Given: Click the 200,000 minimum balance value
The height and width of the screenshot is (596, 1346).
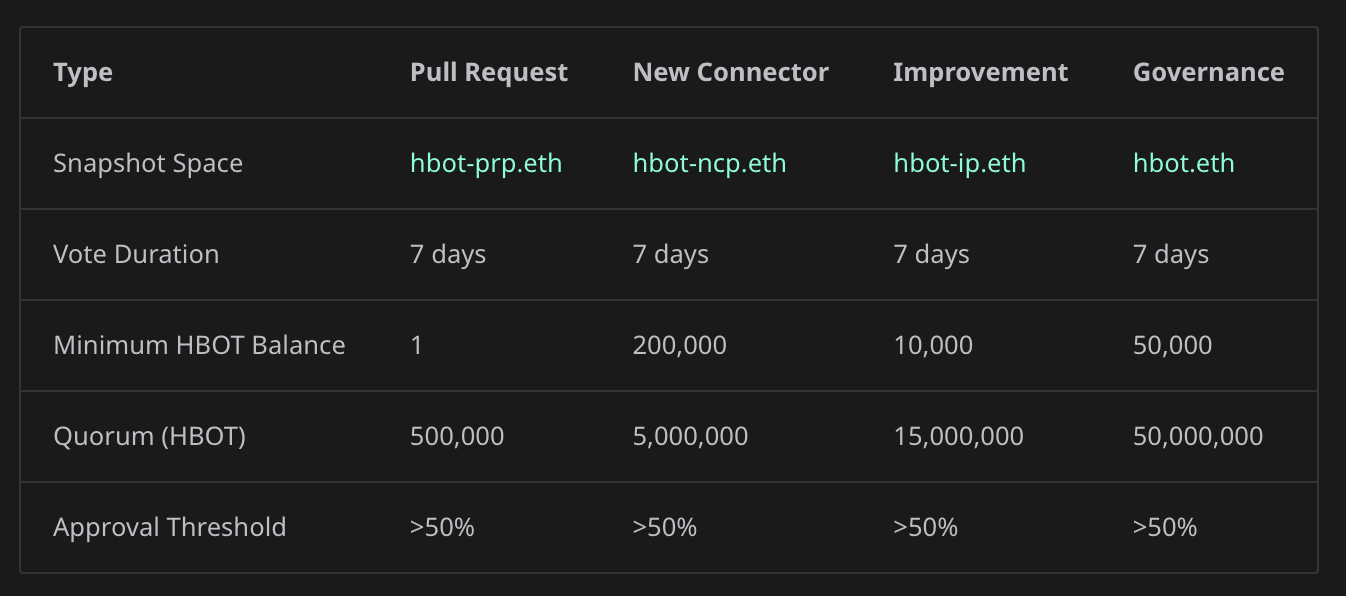Looking at the screenshot, I should coord(679,345).
